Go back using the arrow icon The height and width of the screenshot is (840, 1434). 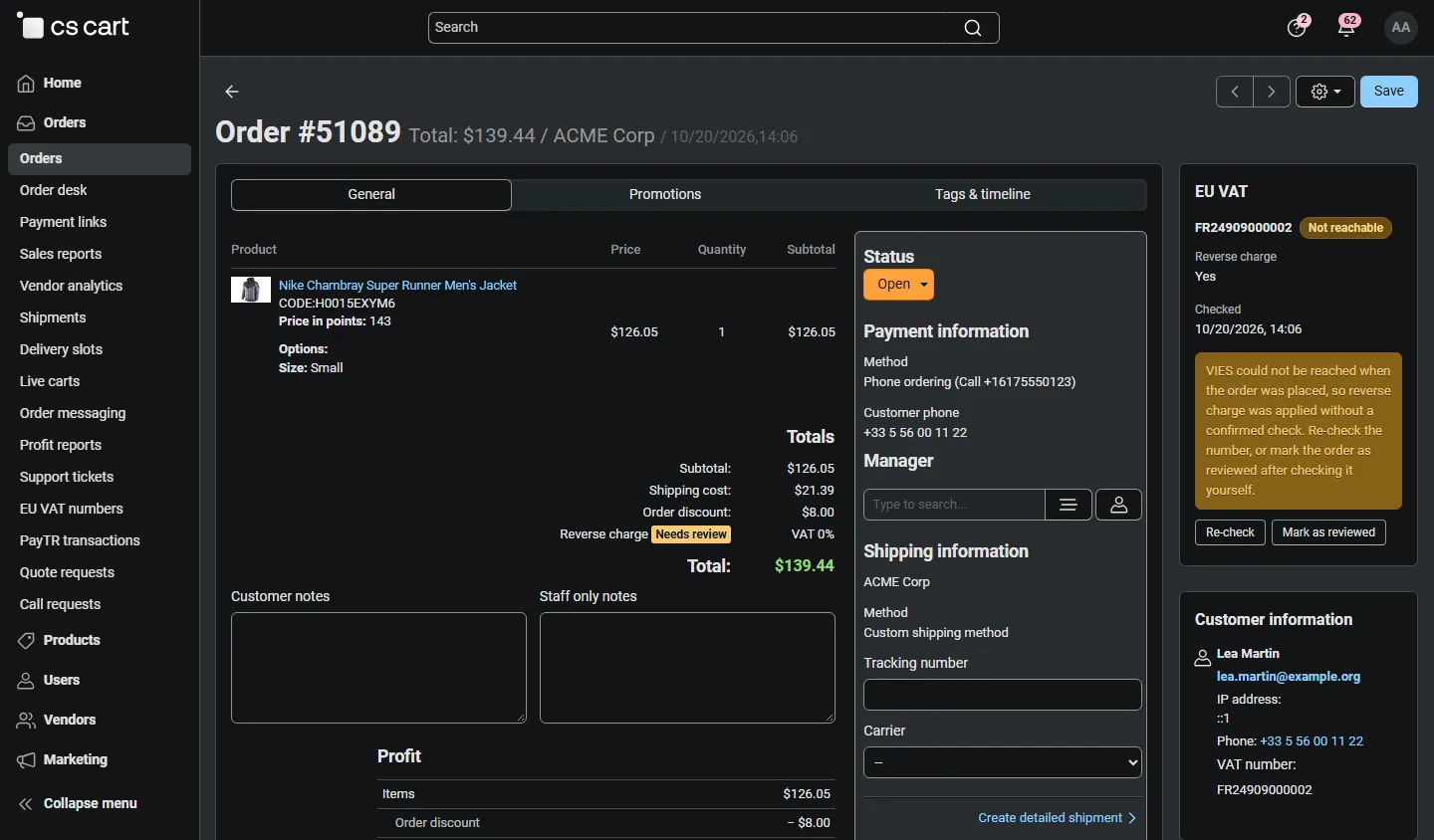pyautogui.click(x=232, y=92)
